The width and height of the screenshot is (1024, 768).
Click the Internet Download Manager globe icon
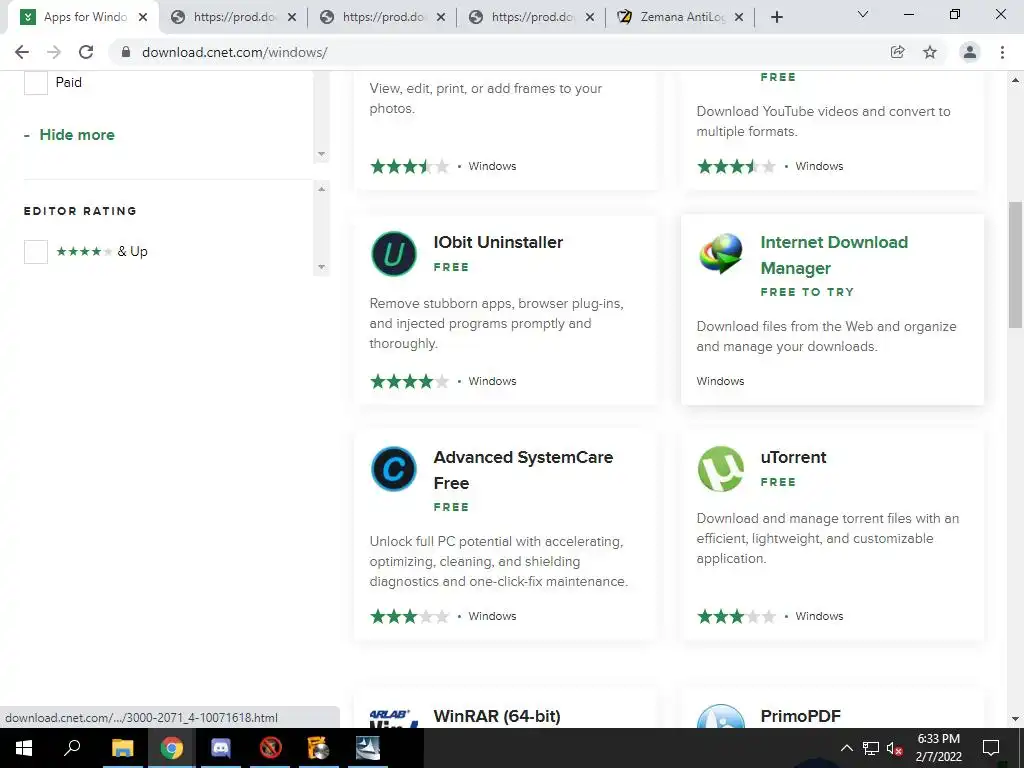point(721,253)
